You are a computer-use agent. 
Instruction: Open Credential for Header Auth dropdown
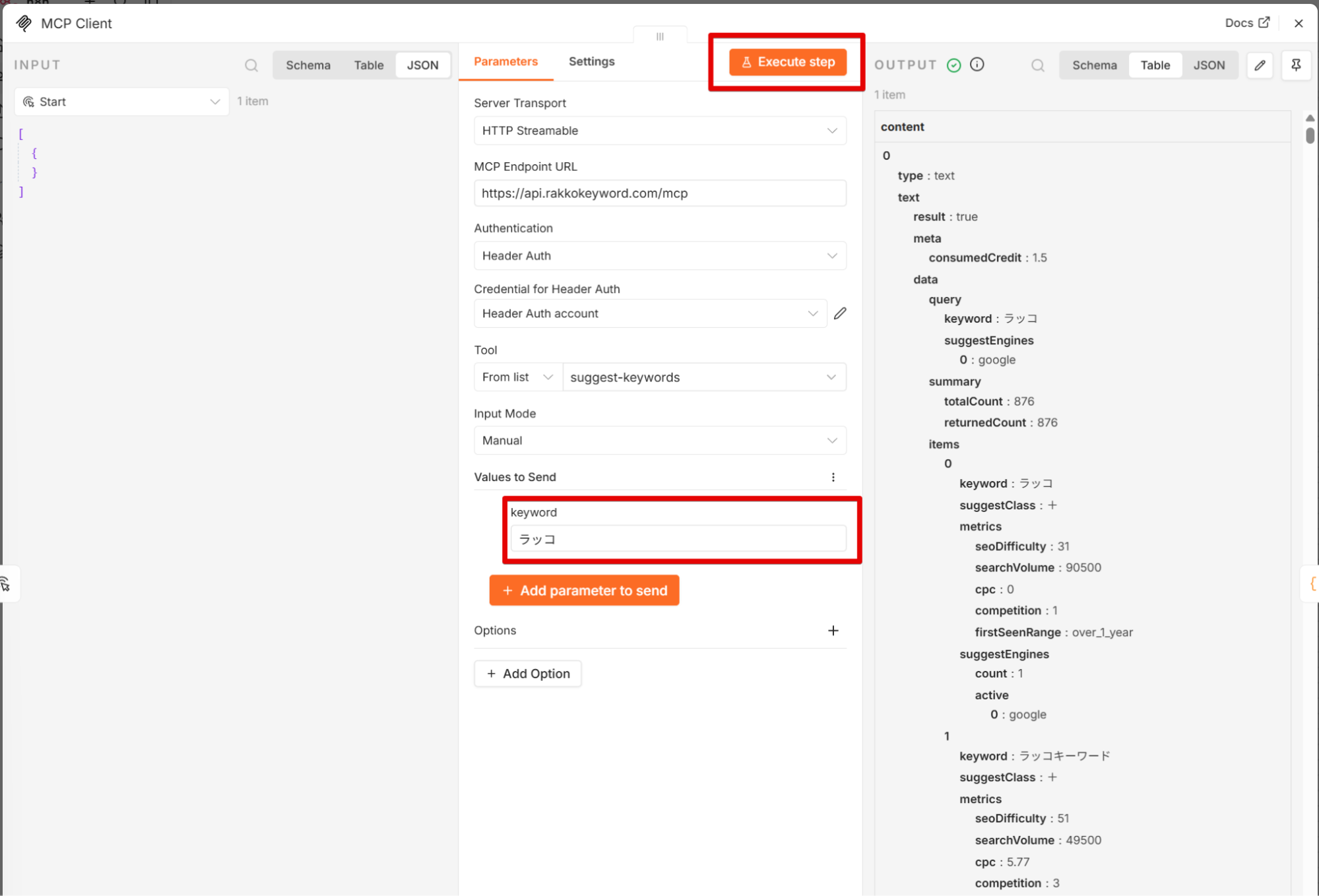click(650, 313)
